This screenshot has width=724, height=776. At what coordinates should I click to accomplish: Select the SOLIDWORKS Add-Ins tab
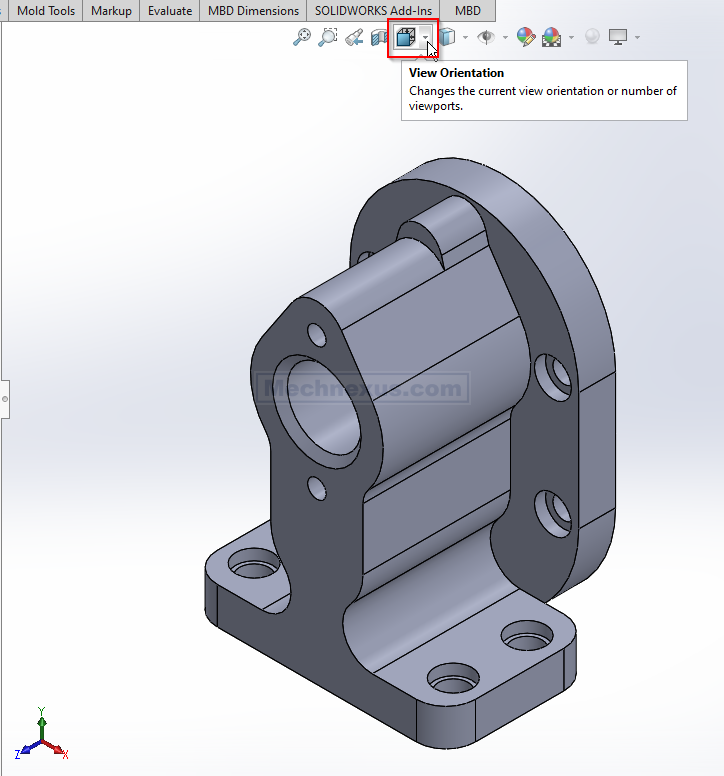[372, 11]
